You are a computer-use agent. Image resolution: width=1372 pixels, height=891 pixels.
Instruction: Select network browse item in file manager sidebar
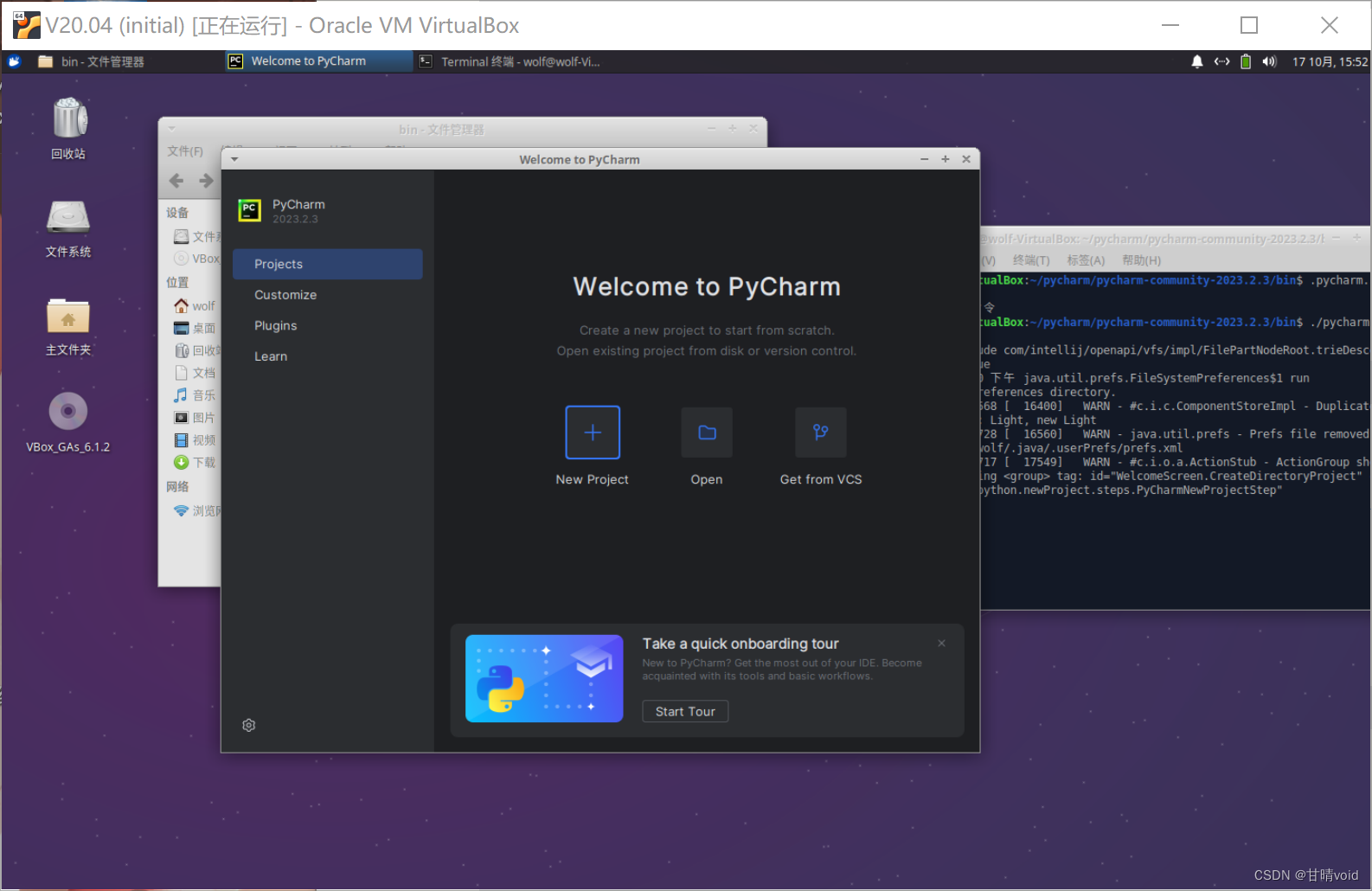[x=196, y=511]
